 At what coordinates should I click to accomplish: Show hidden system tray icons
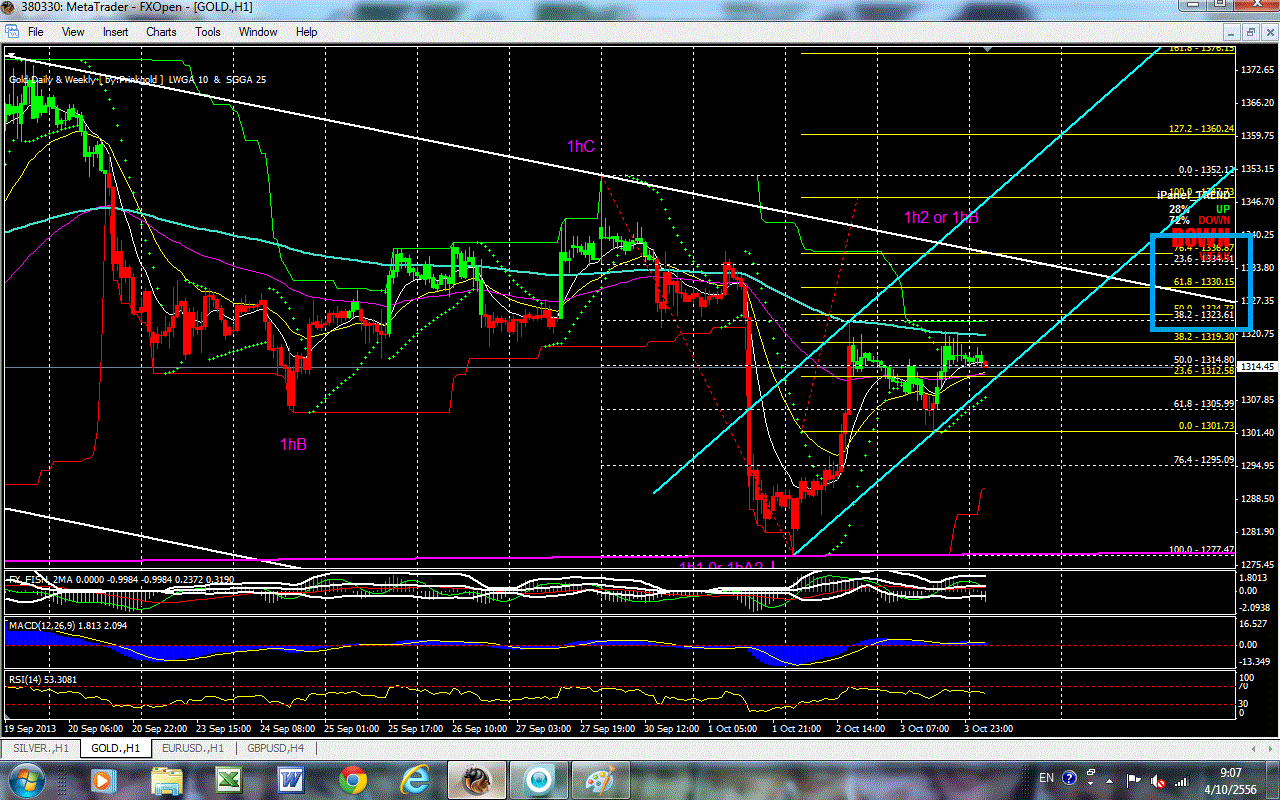1110,778
